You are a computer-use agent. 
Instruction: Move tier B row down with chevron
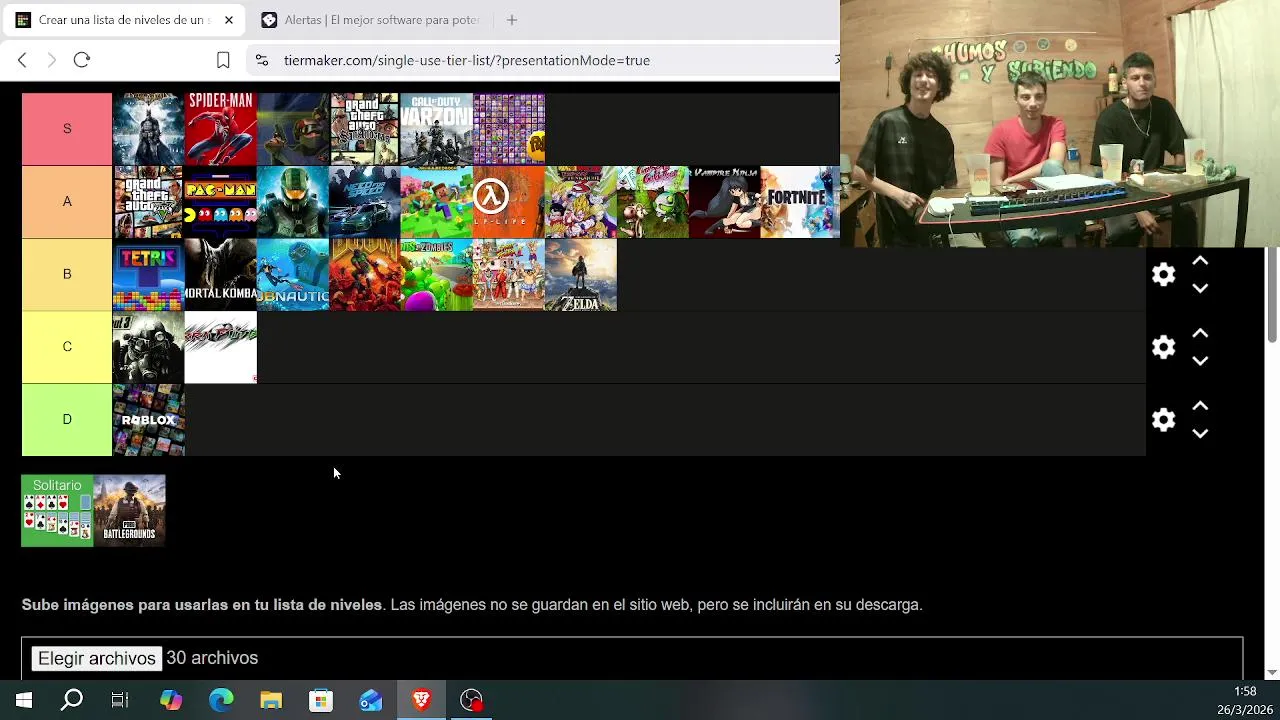click(x=1200, y=288)
